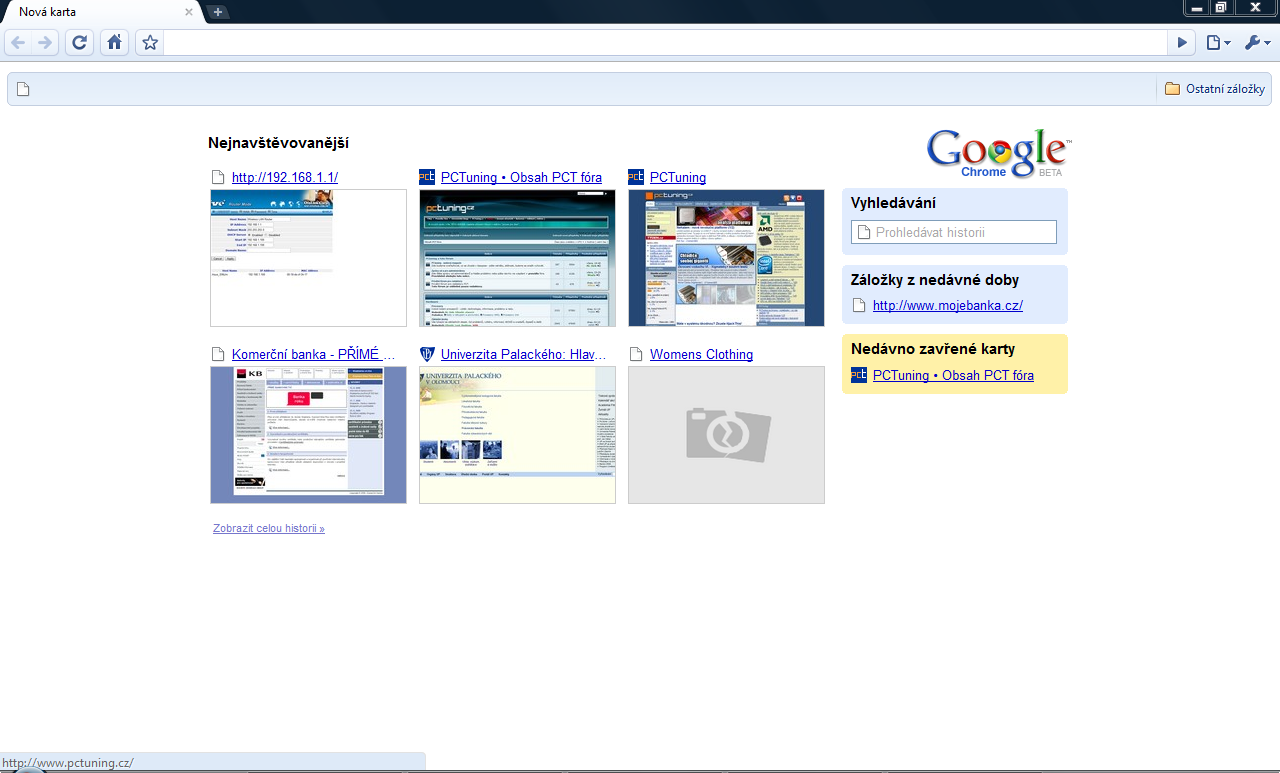
Task: Open the wrench settings menu
Action: [1257, 43]
